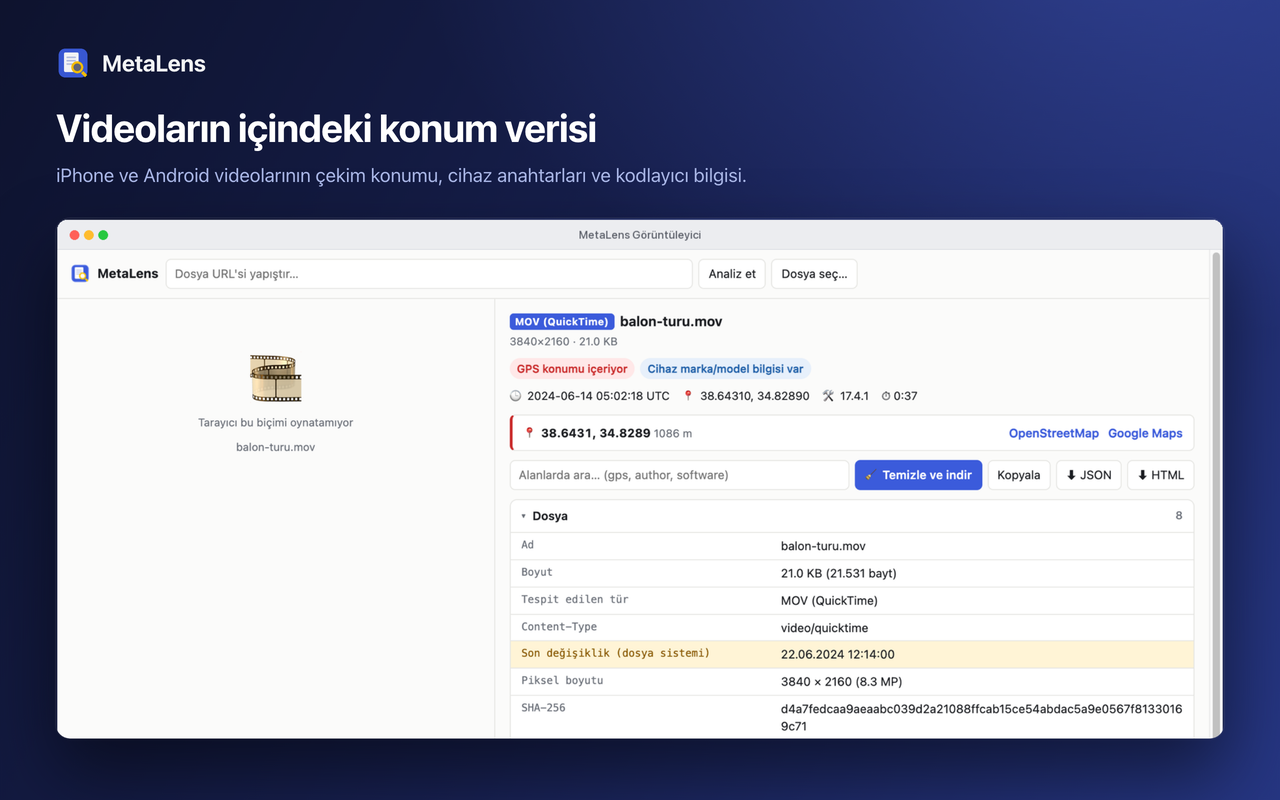Click the SHA-256 hash value
The image size is (1280, 800).
click(x=982, y=718)
